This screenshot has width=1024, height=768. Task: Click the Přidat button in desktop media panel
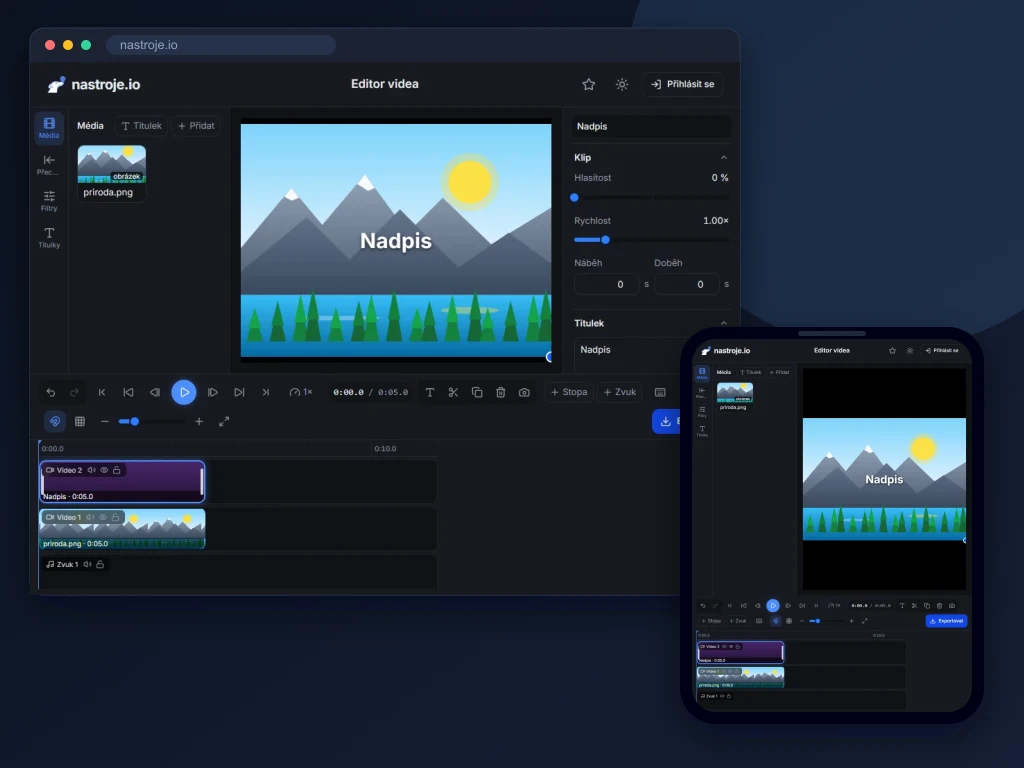click(197, 125)
